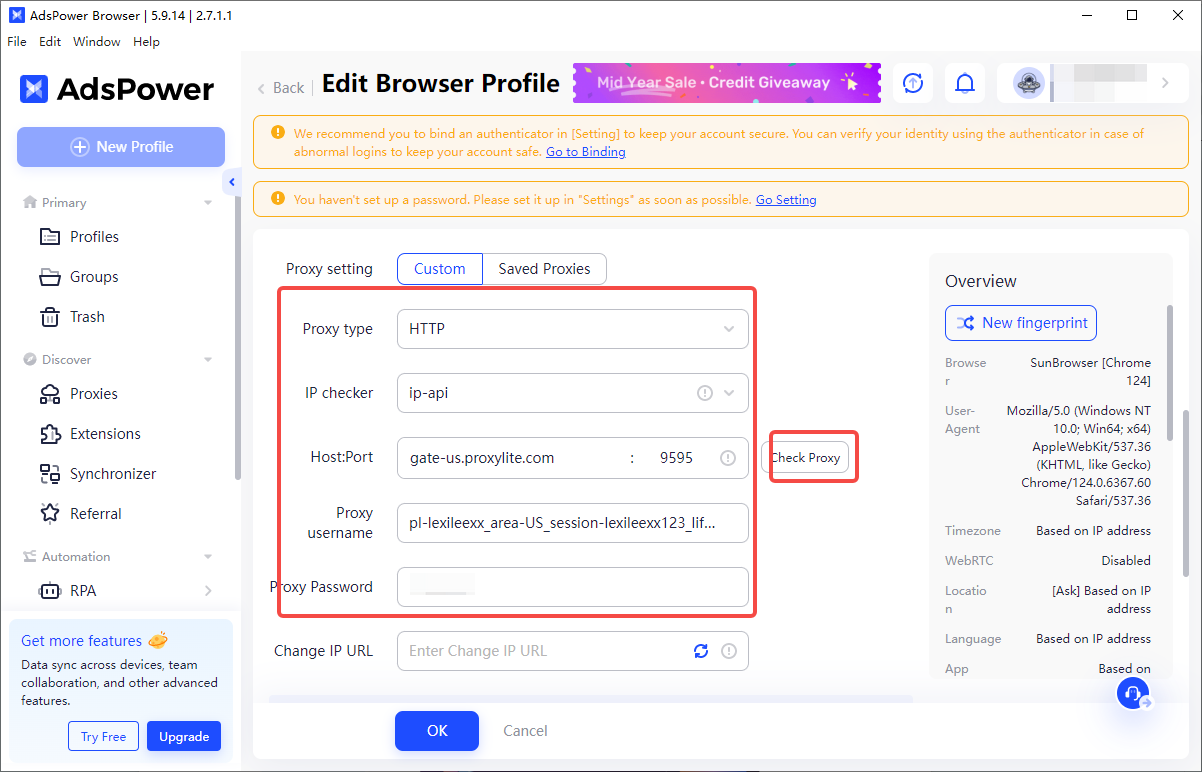Switch to the Saved Proxies tab
Screen dimensions: 1202x772
[545, 269]
